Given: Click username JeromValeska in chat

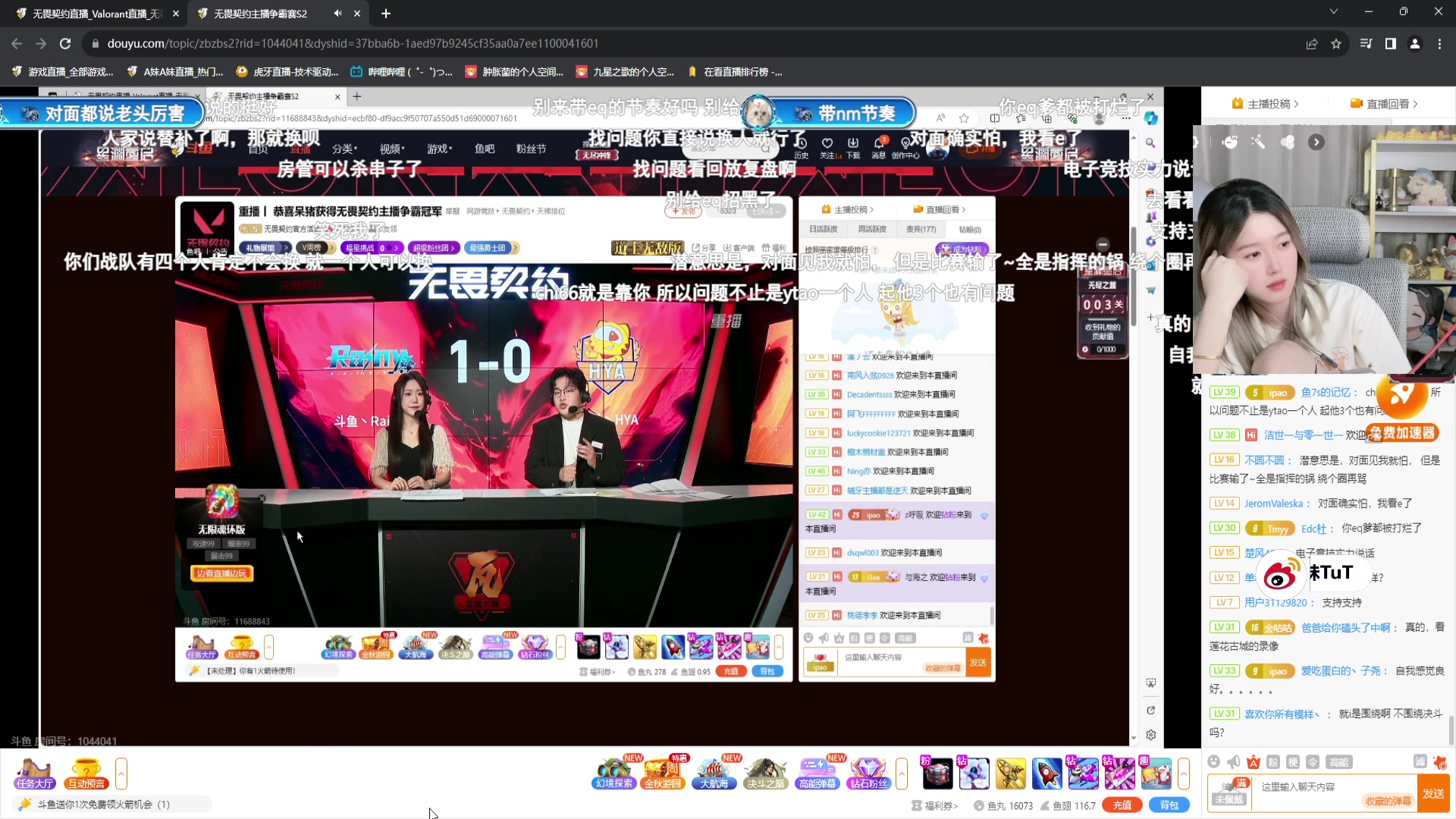Looking at the screenshot, I should [1273, 504].
